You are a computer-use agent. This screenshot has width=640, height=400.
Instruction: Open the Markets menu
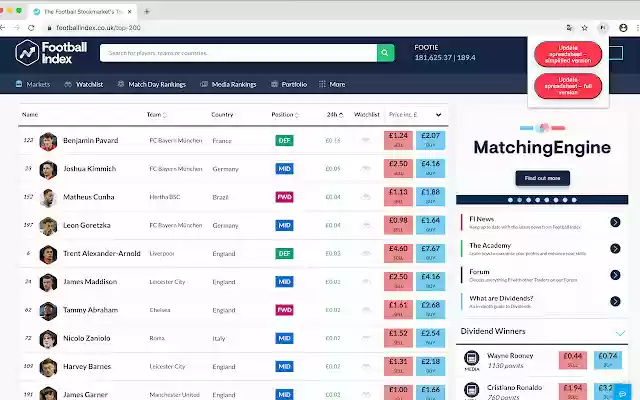[x=33, y=84]
